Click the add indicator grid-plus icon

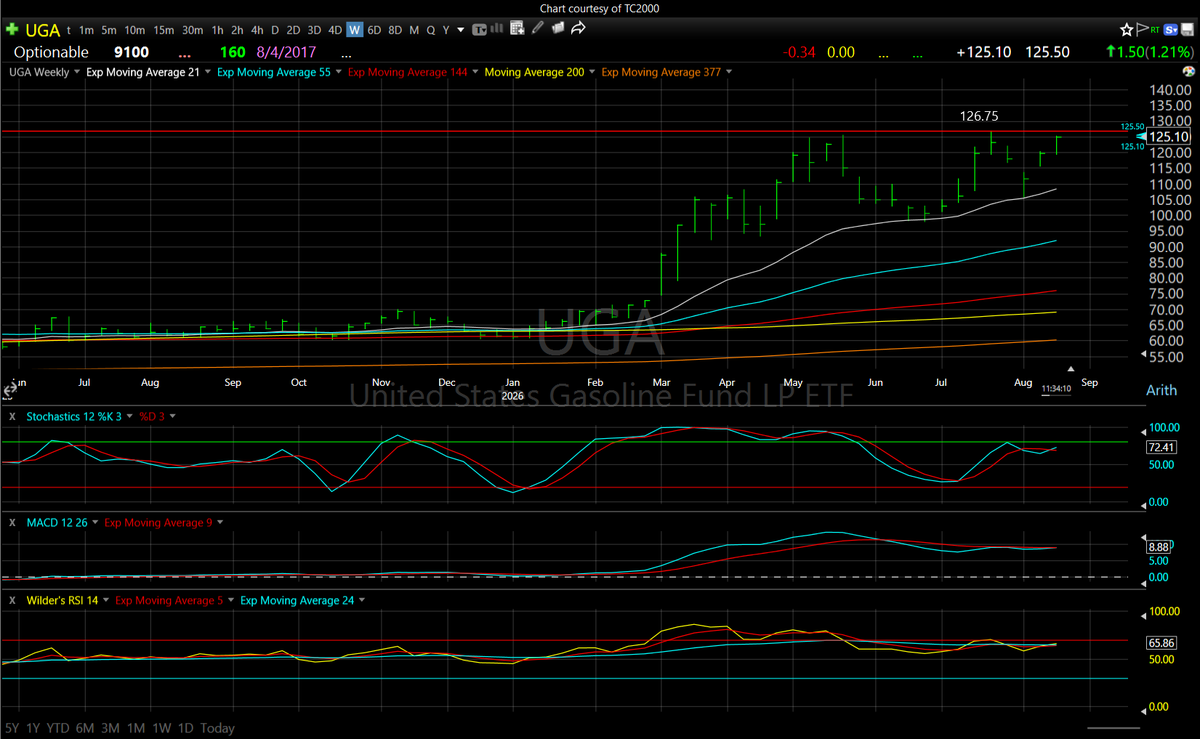(517, 30)
